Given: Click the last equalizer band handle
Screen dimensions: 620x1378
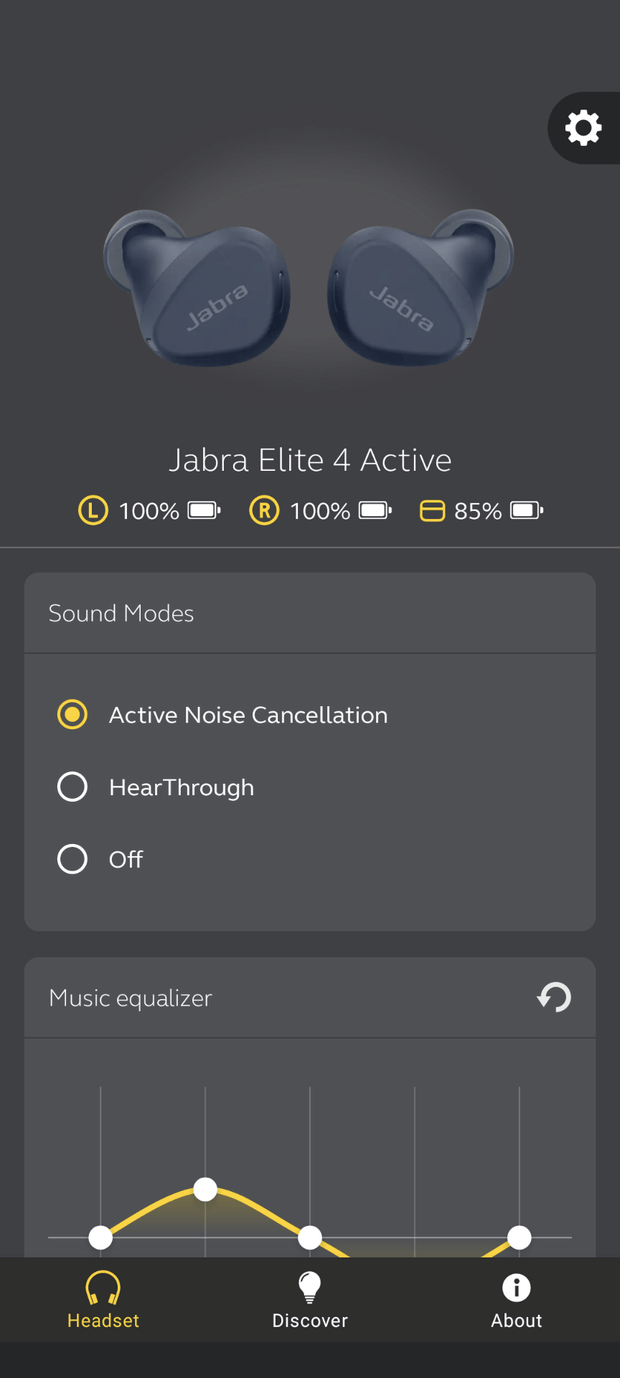Looking at the screenshot, I should click(519, 1238).
